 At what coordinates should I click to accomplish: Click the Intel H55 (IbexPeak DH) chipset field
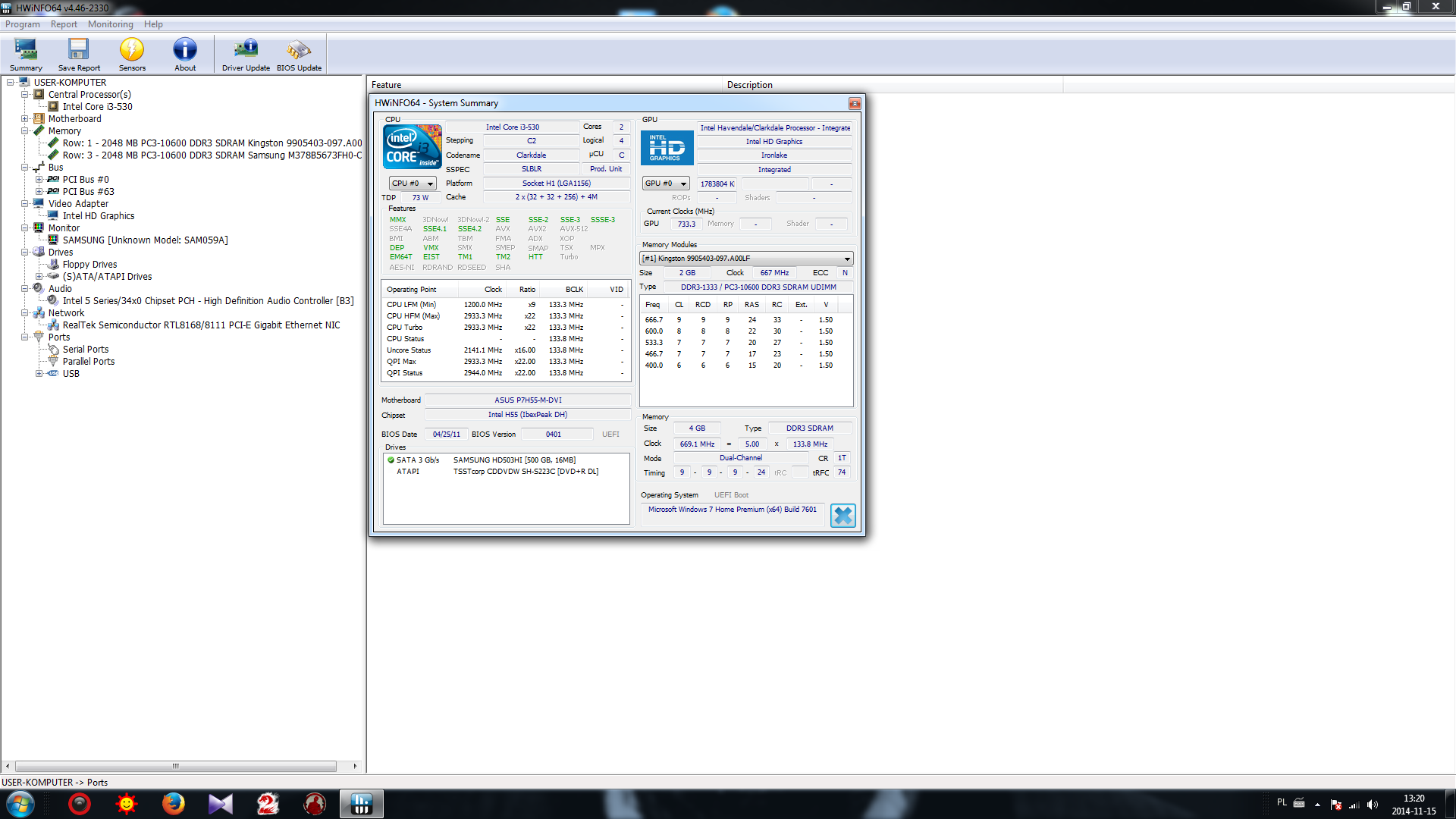(x=528, y=415)
